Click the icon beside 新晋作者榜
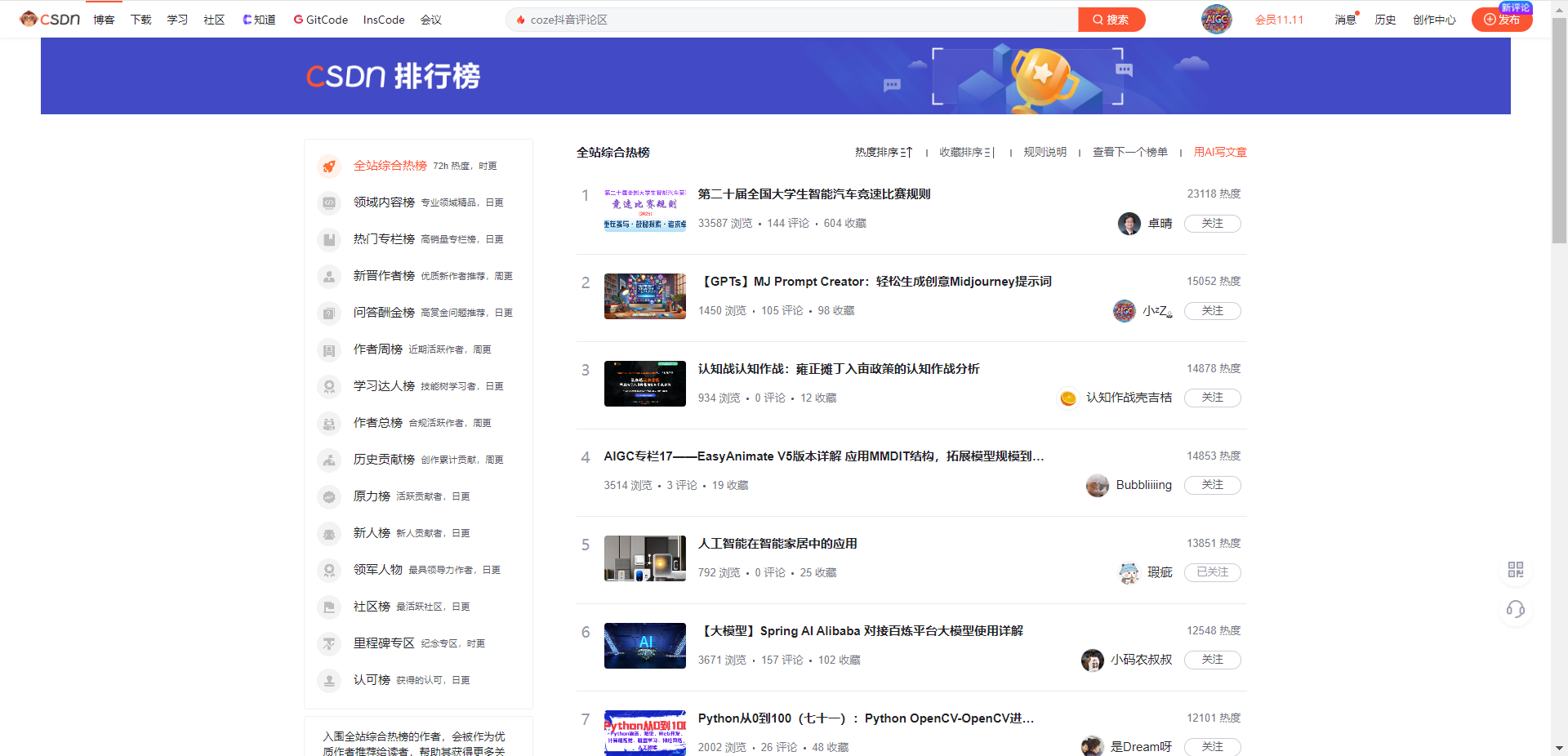 [x=329, y=276]
